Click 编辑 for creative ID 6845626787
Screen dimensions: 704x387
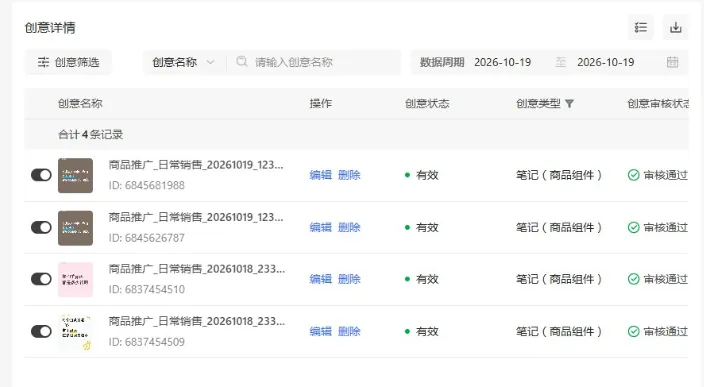coord(321,227)
